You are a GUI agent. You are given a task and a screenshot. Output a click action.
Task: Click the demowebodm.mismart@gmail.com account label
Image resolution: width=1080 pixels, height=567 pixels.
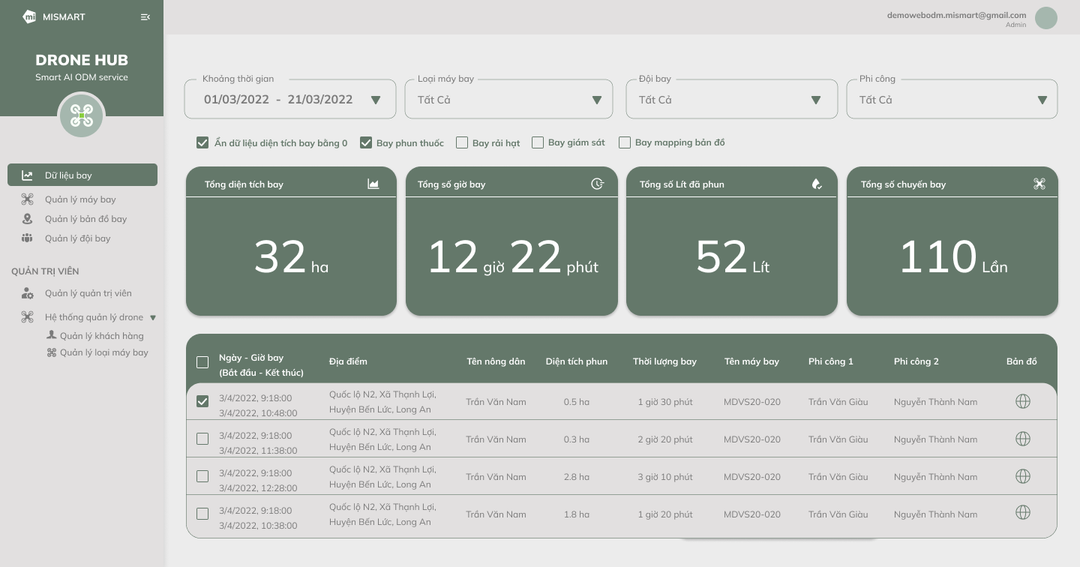tap(956, 14)
